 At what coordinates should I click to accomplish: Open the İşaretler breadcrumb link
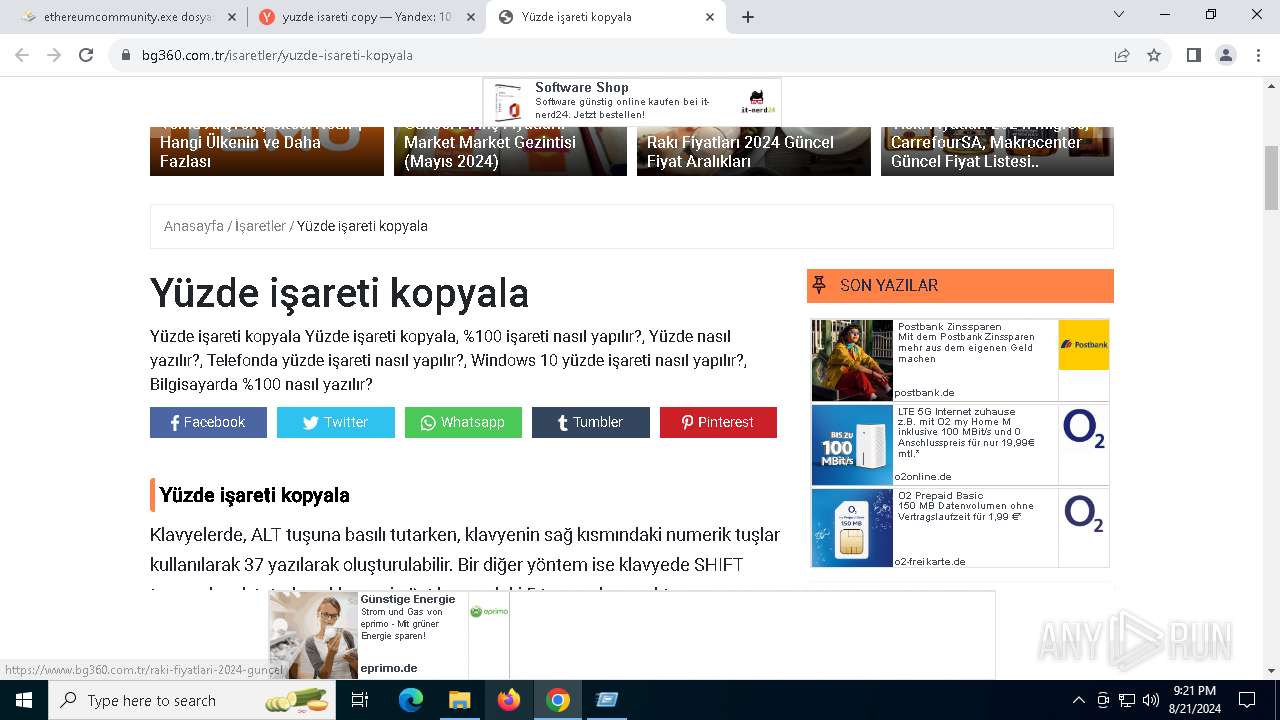(260, 226)
